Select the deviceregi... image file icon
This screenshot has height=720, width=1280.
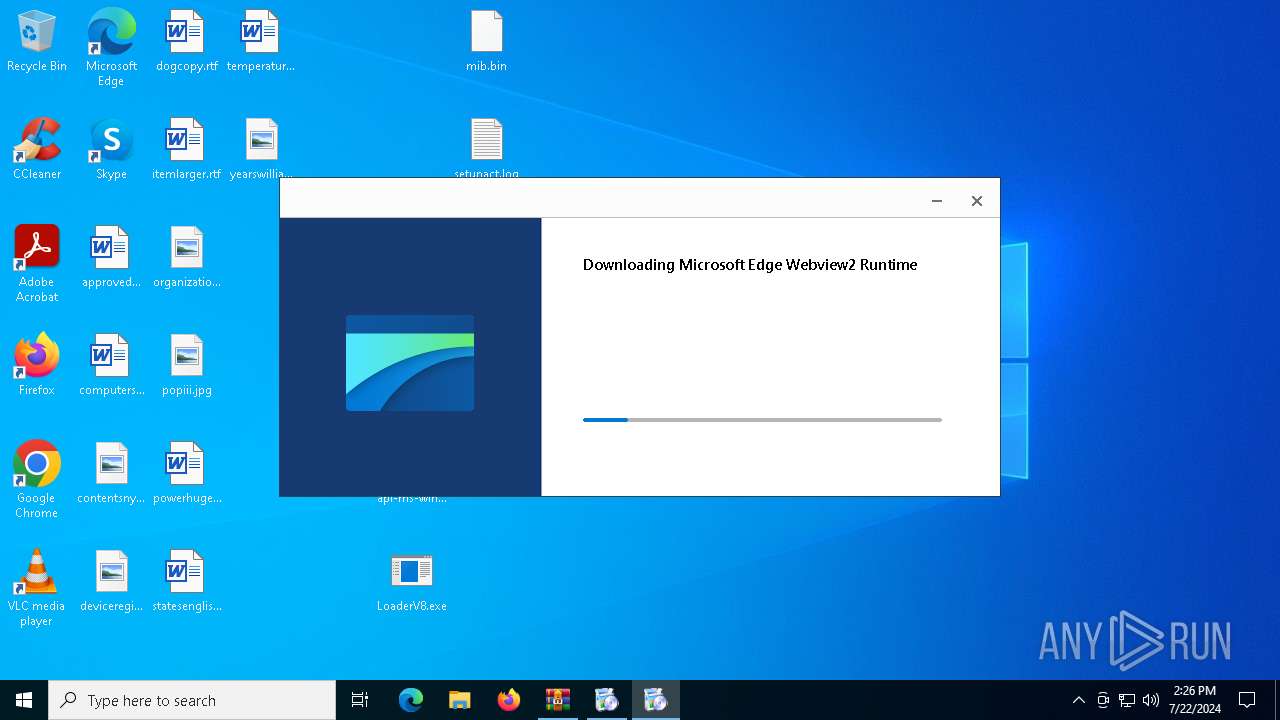111,582
